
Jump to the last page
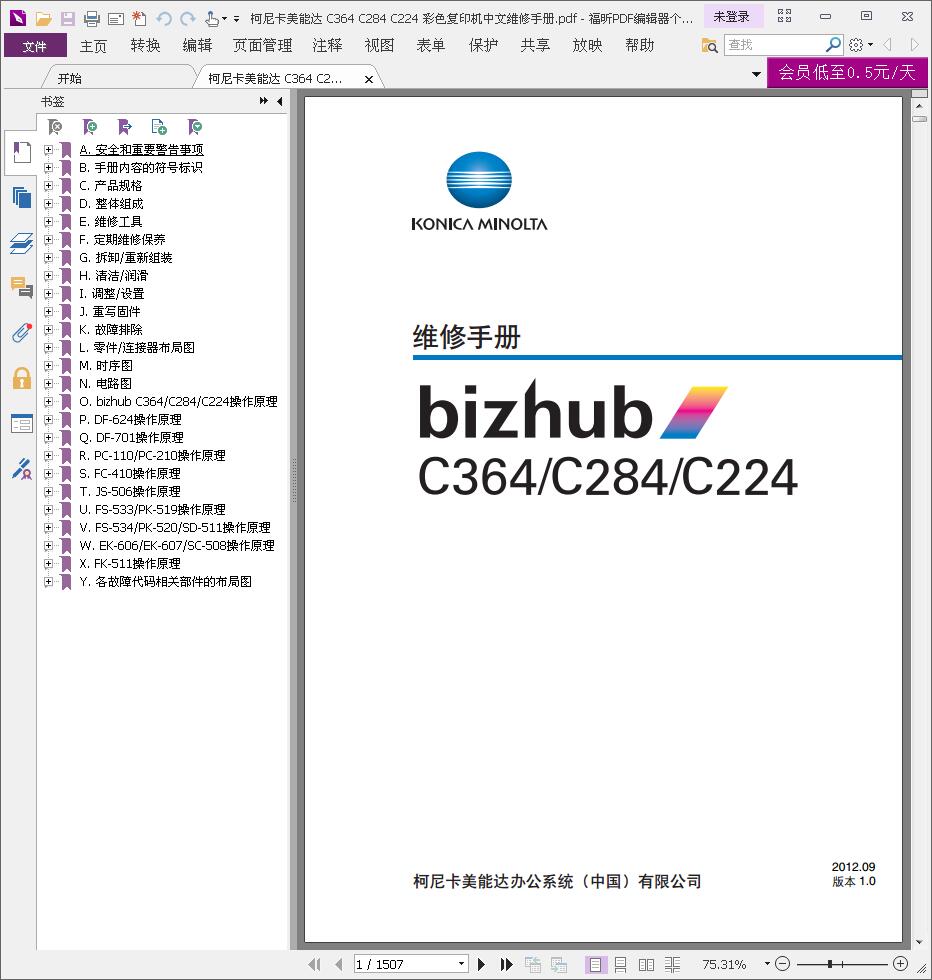pos(506,964)
